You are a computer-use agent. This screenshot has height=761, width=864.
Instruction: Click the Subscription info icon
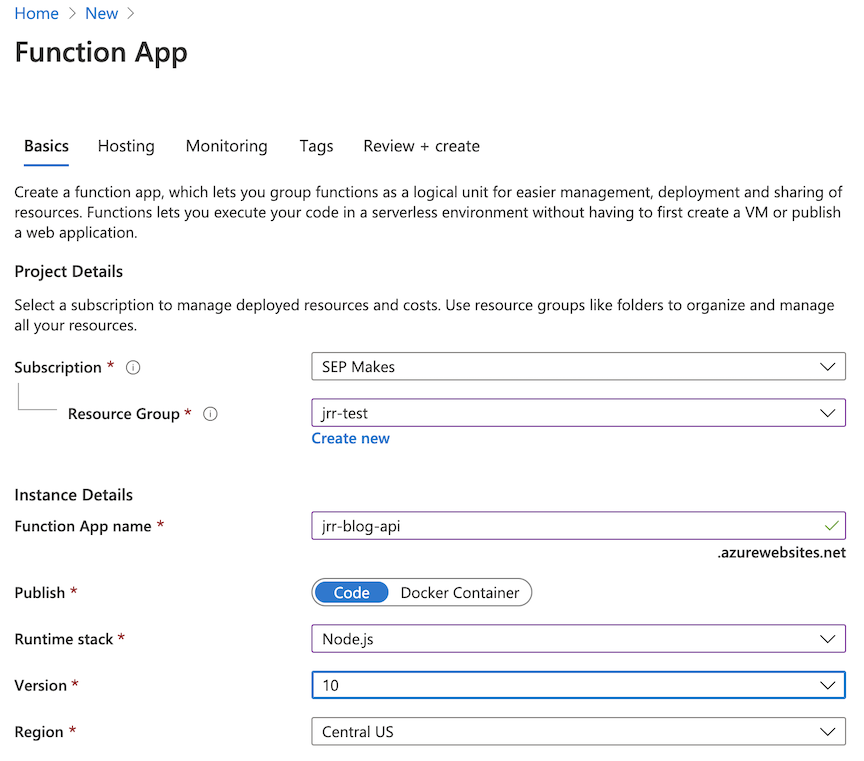pyautogui.click(x=133, y=368)
